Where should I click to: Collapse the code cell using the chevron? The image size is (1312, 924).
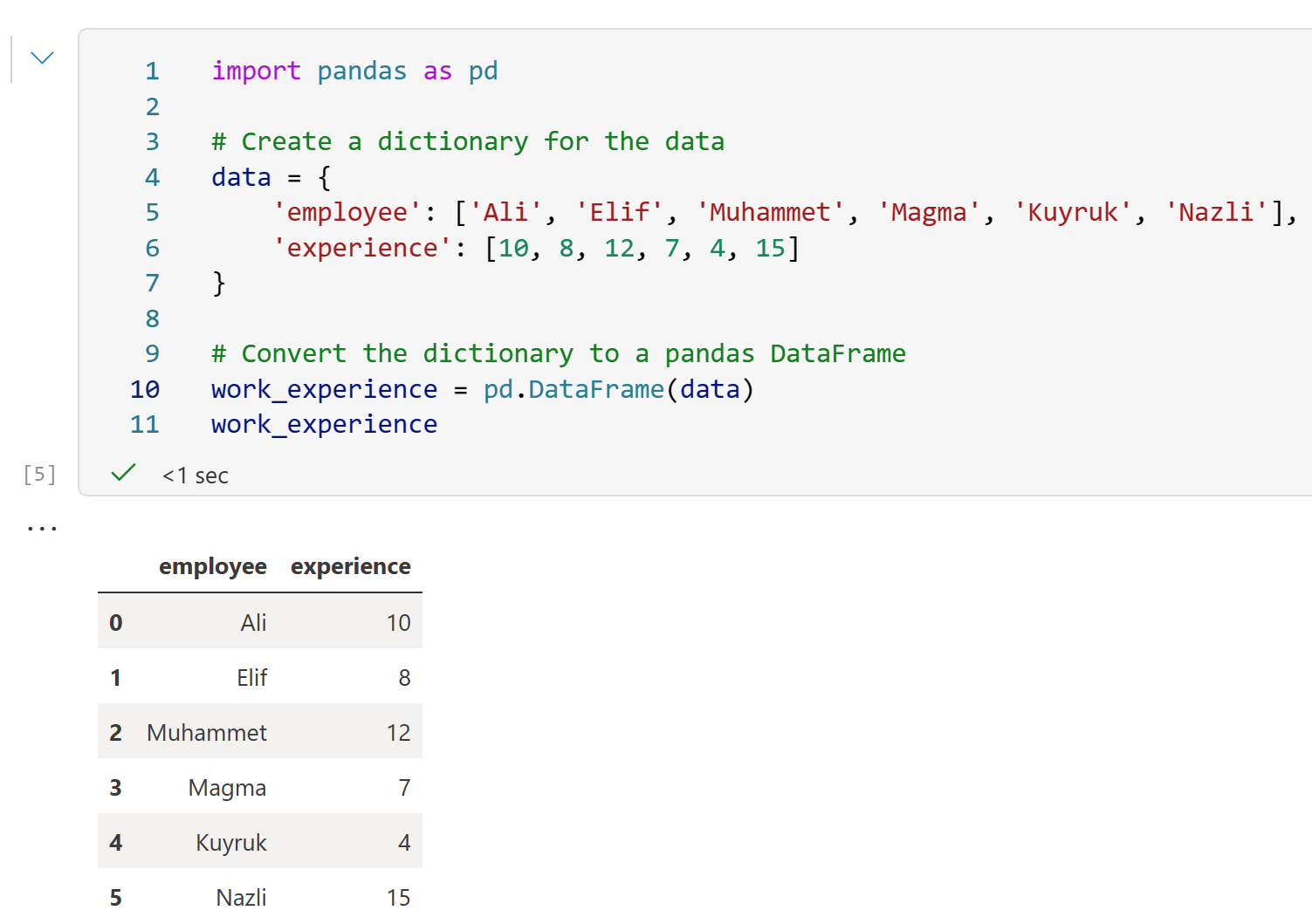pyautogui.click(x=42, y=58)
